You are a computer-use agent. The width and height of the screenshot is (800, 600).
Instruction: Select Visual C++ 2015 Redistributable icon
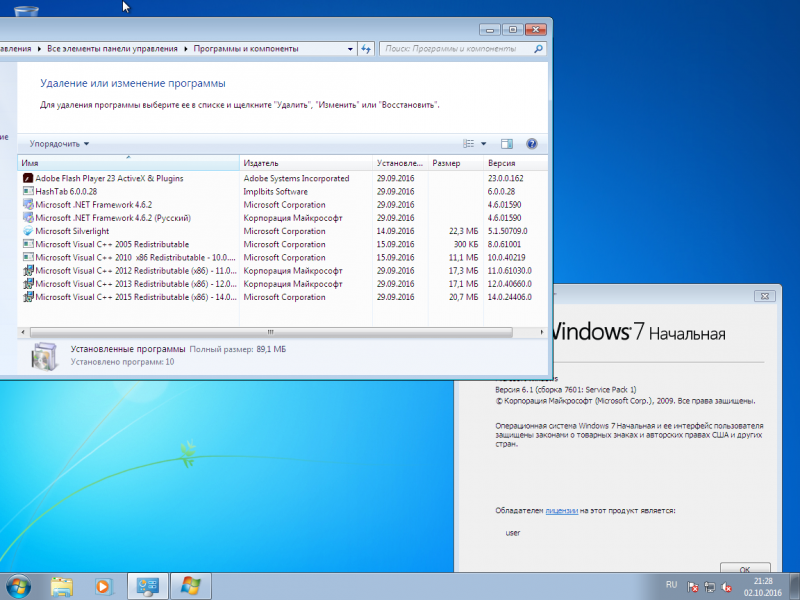click(x=28, y=297)
